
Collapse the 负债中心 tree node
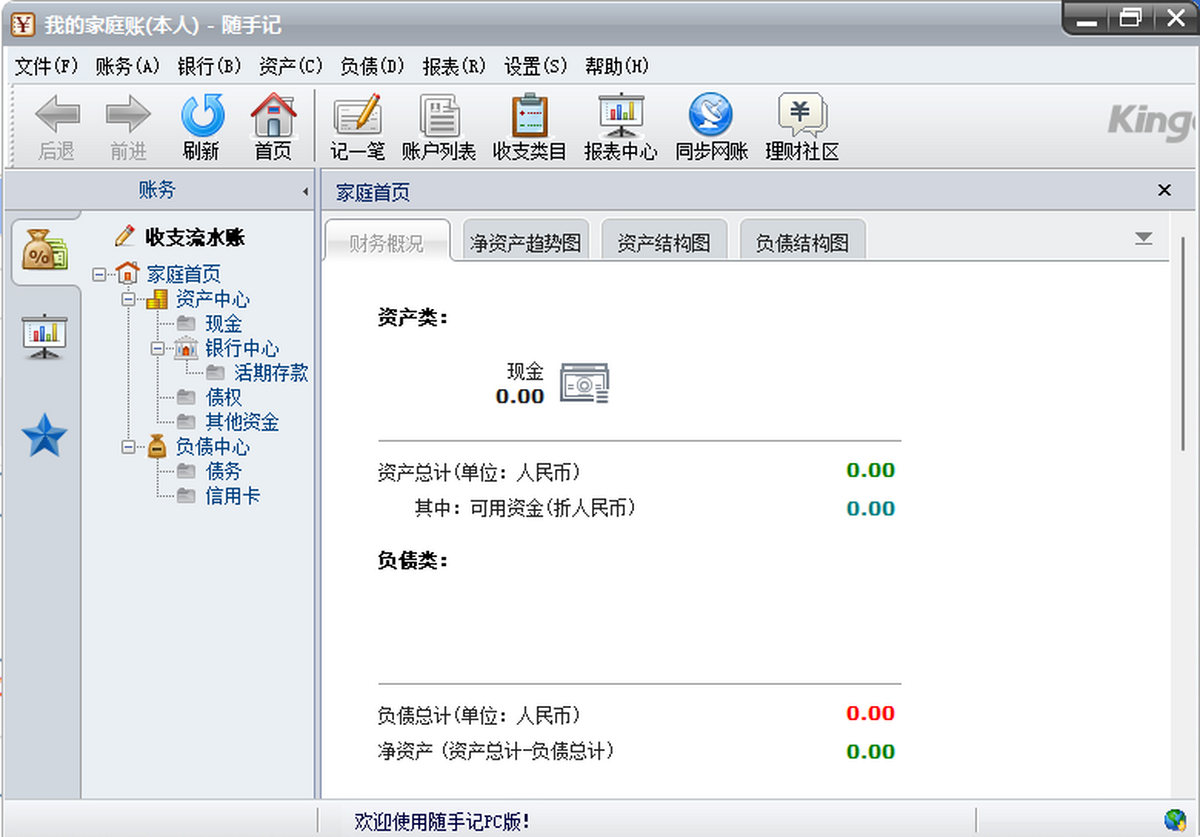point(128,447)
